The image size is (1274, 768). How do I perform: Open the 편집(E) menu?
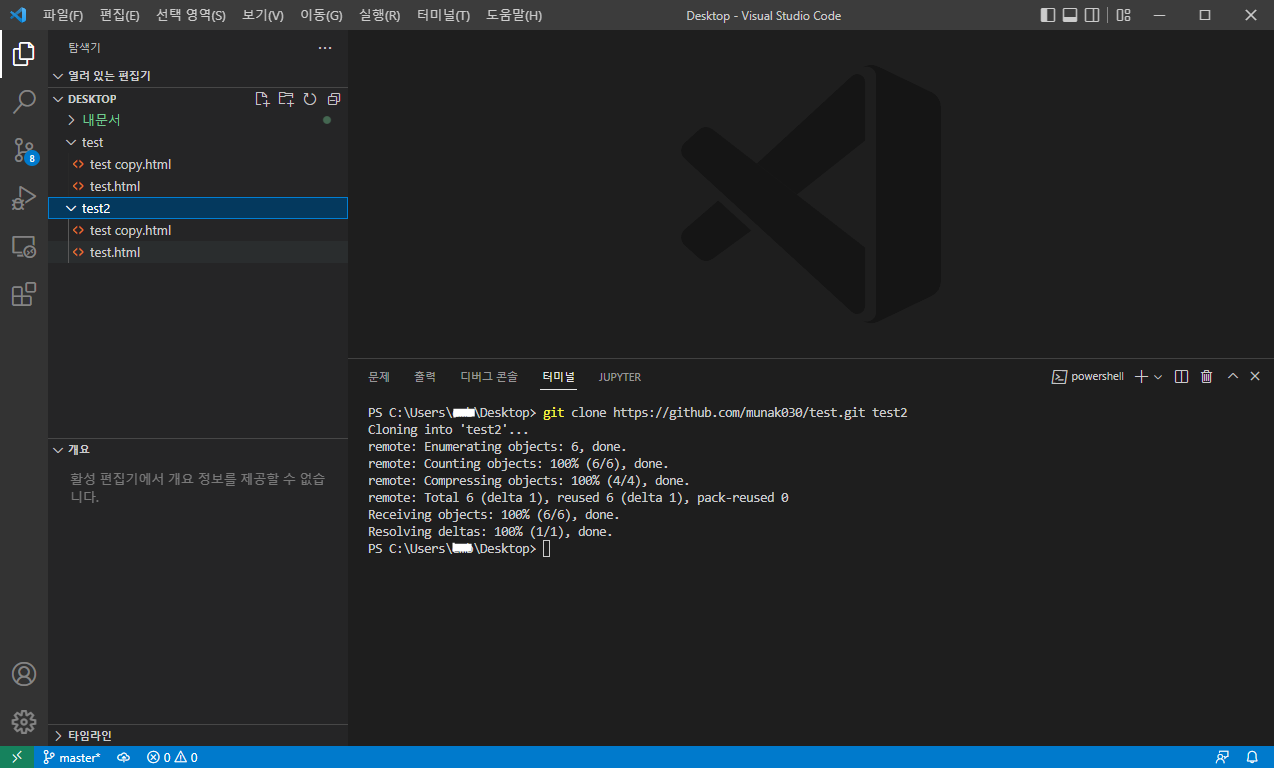[120, 15]
